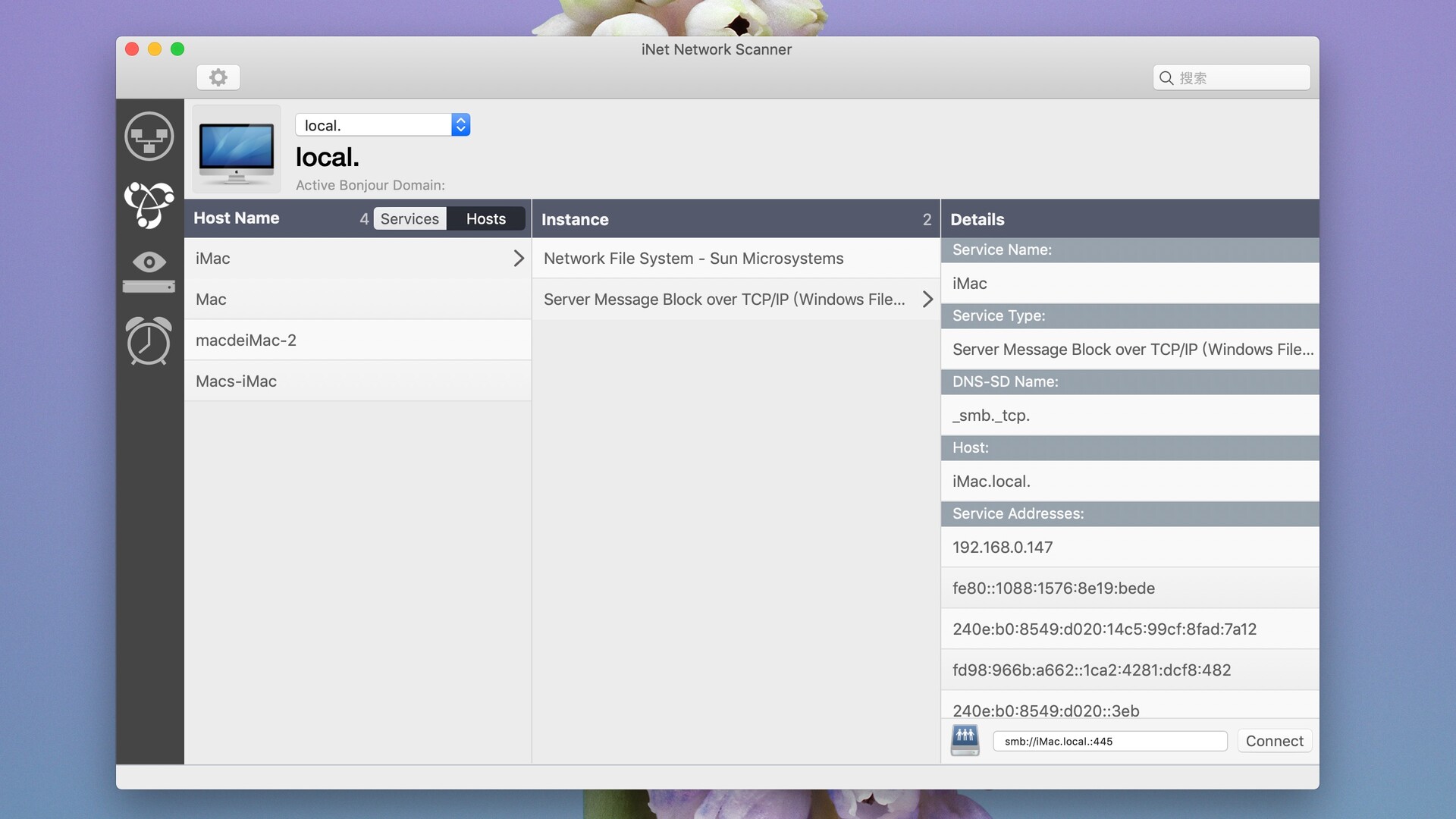Select the Network File System instance
The height and width of the screenshot is (819, 1456).
coord(693,259)
